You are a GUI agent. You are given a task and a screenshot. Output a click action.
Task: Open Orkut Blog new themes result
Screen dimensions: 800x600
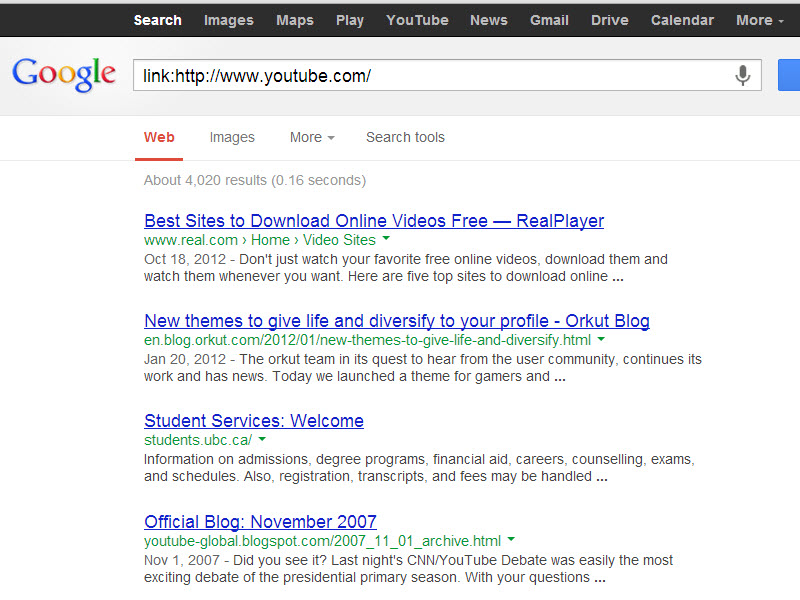click(397, 320)
